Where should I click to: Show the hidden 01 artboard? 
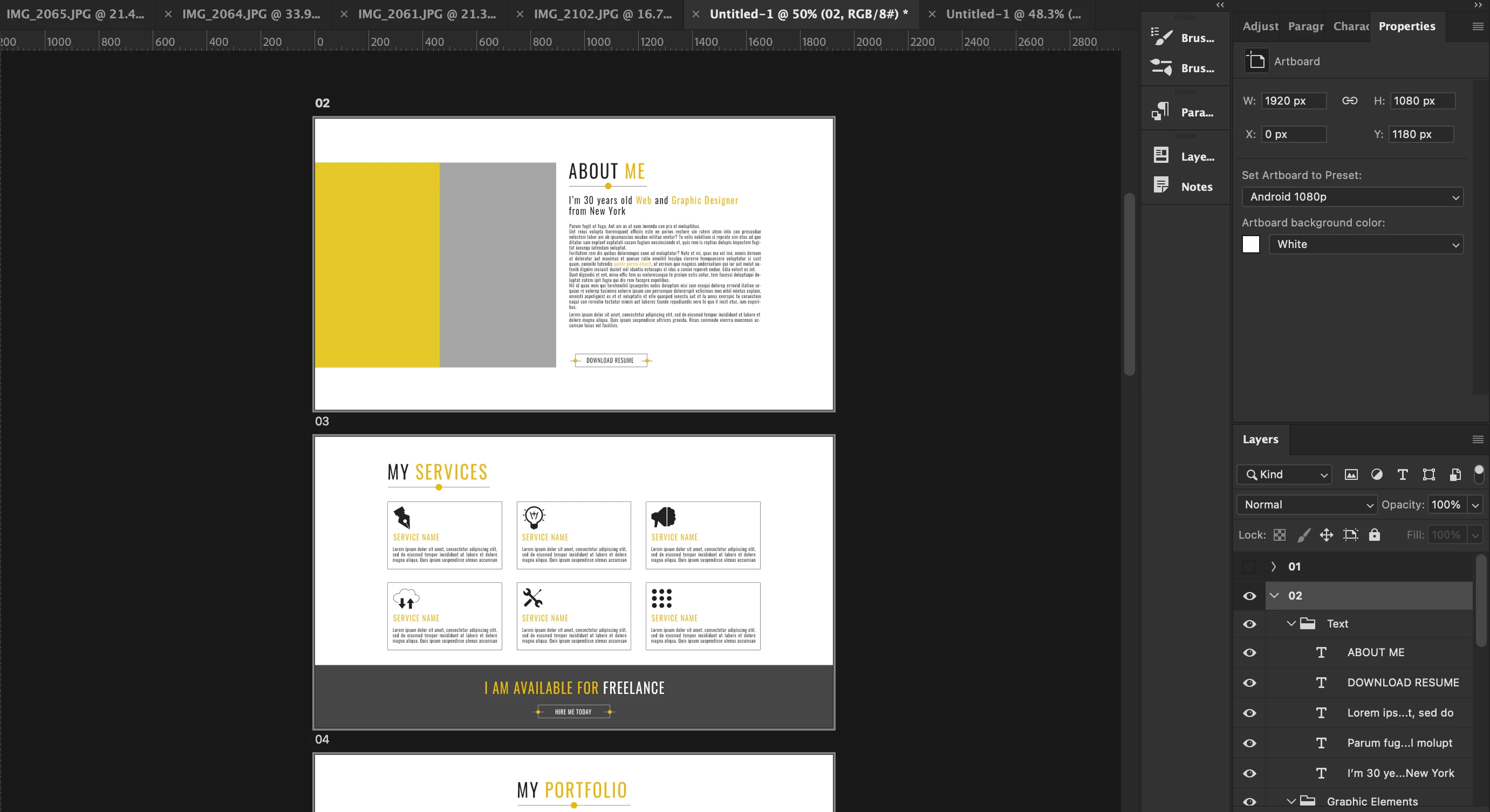point(1249,566)
